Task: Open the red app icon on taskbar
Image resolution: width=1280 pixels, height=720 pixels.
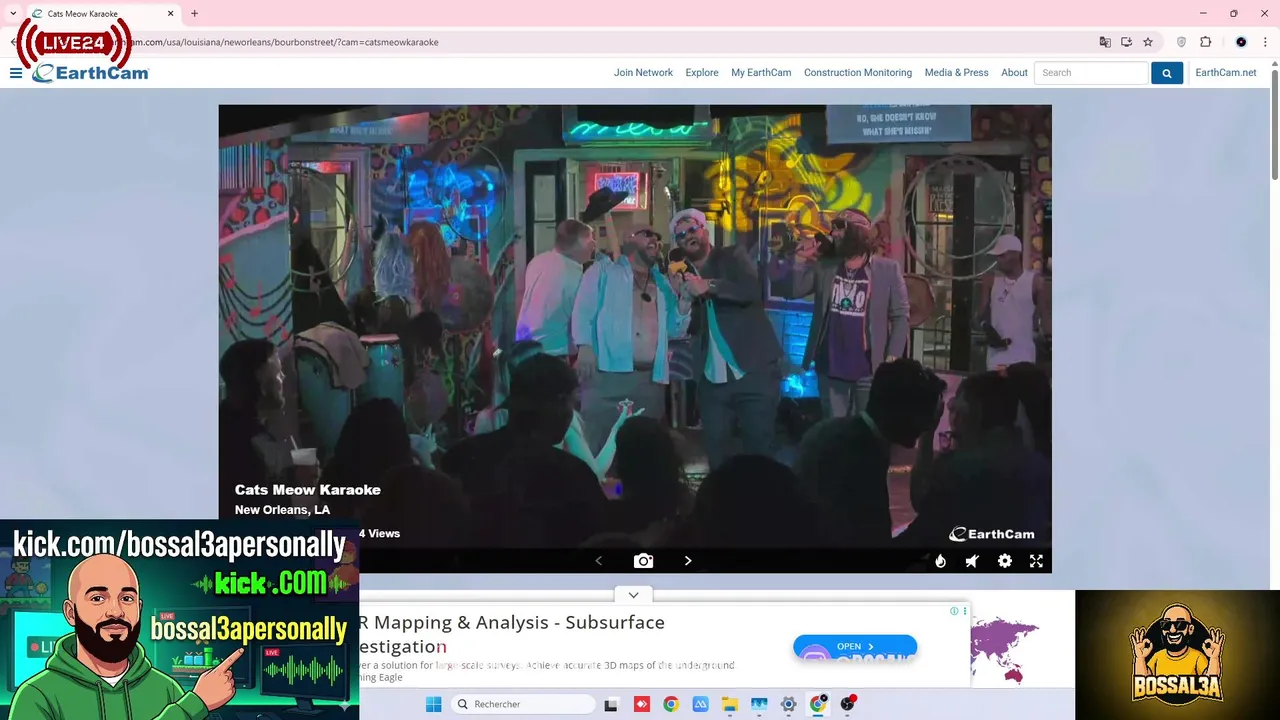Action: 642,704
